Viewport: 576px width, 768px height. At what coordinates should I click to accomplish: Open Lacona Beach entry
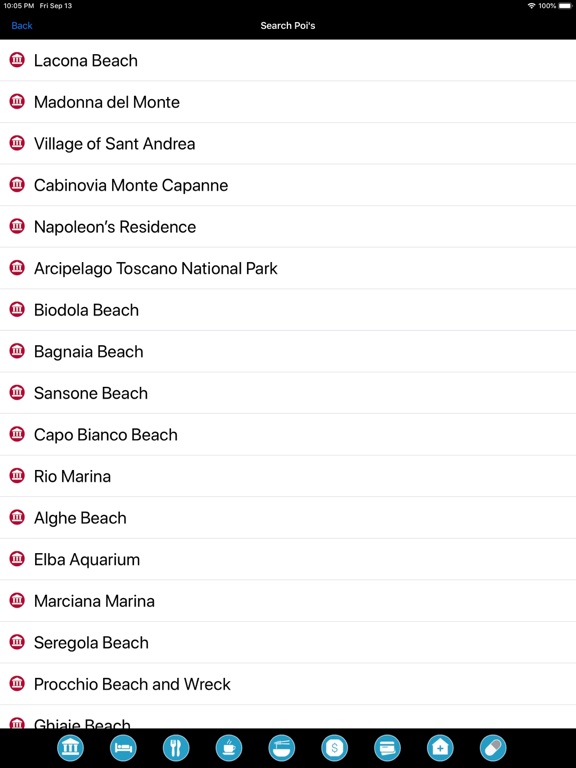[288, 60]
